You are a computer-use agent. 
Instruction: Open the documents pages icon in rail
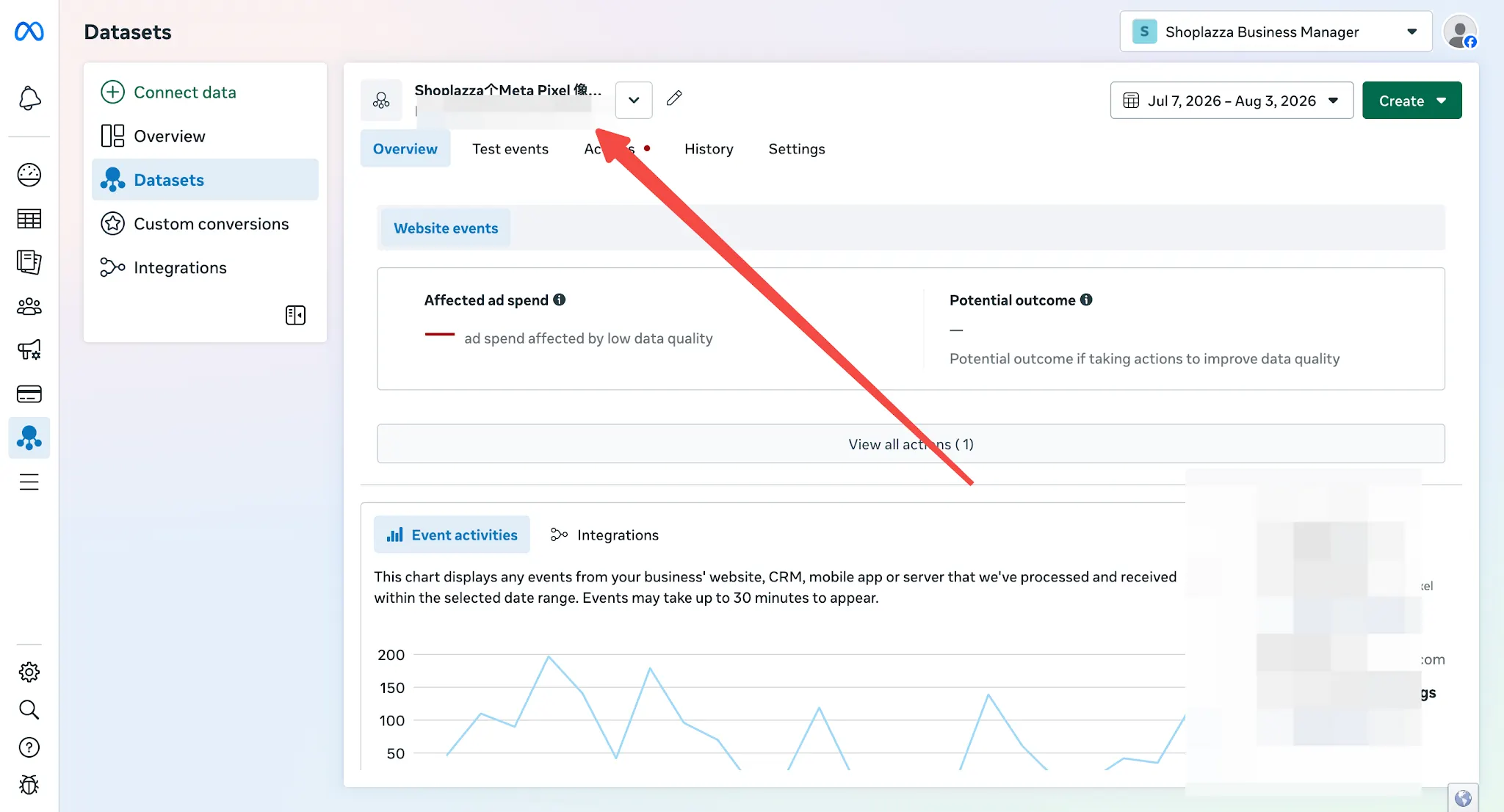point(29,262)
